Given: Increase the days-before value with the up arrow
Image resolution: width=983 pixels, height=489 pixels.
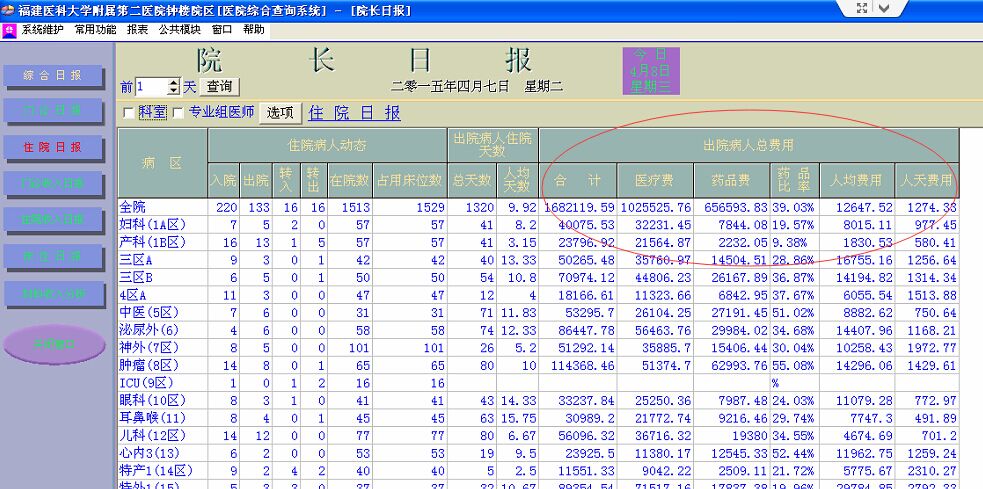Looking at the screenshot, I should coord(174,83).
